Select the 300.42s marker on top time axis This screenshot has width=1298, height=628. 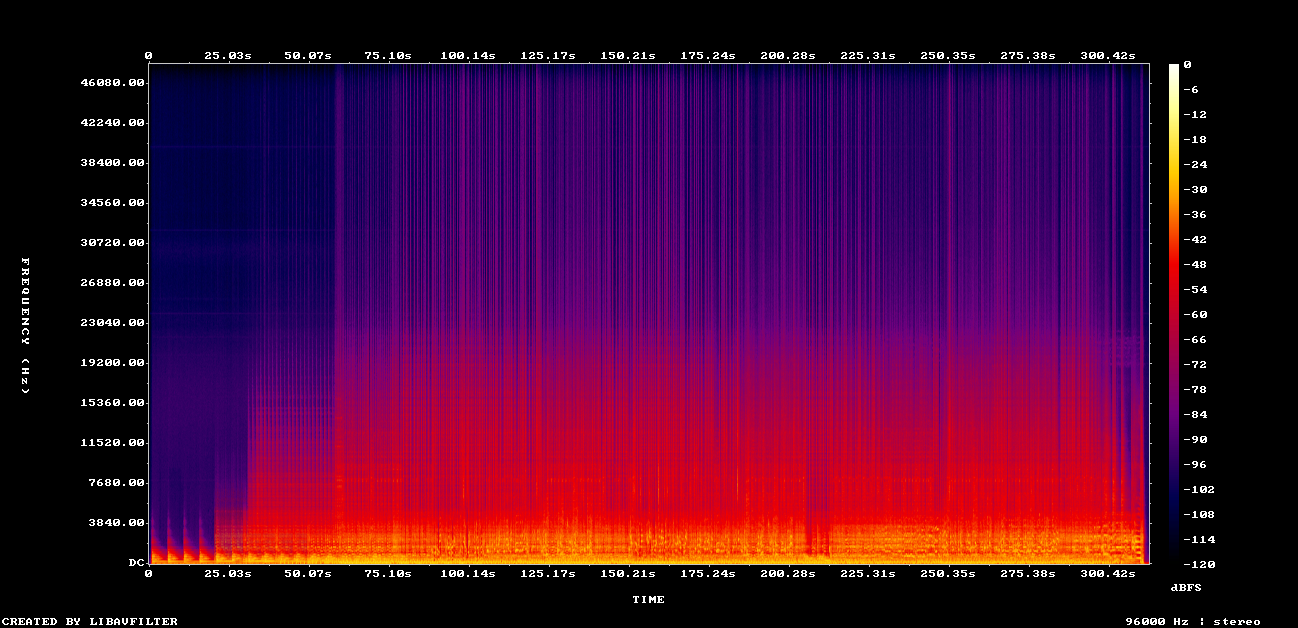coord(1110,56)
